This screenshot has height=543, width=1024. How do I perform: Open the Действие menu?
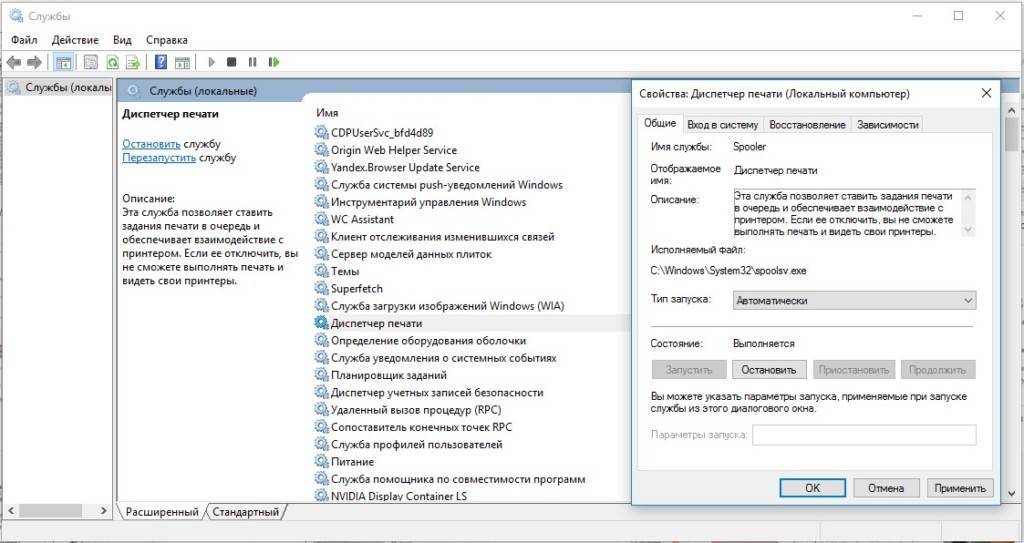coord(75,40)
